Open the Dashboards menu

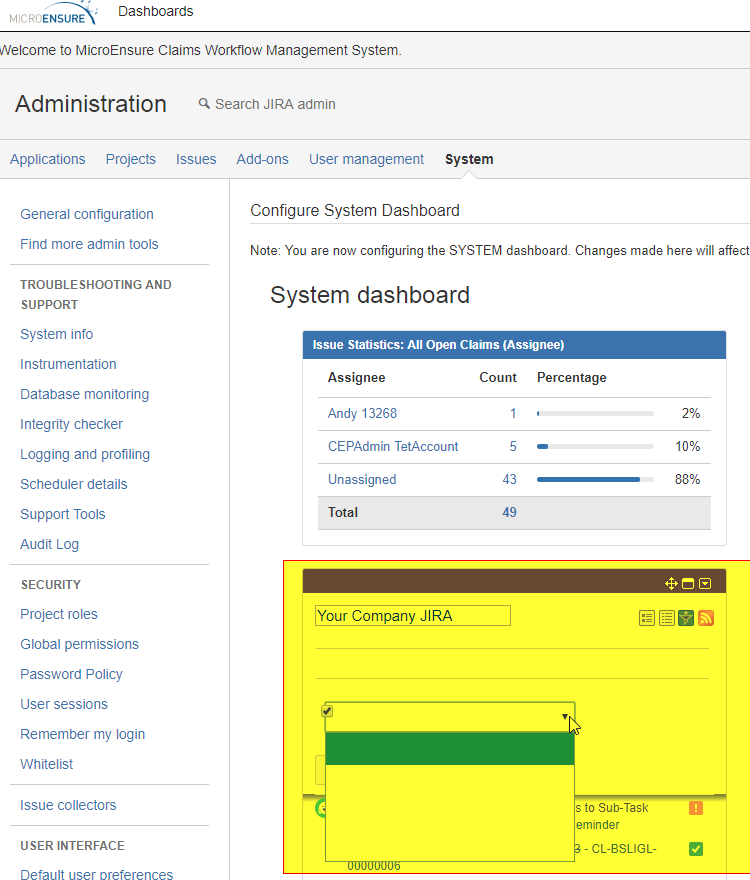pyautogui.click(x=156, y=11)
